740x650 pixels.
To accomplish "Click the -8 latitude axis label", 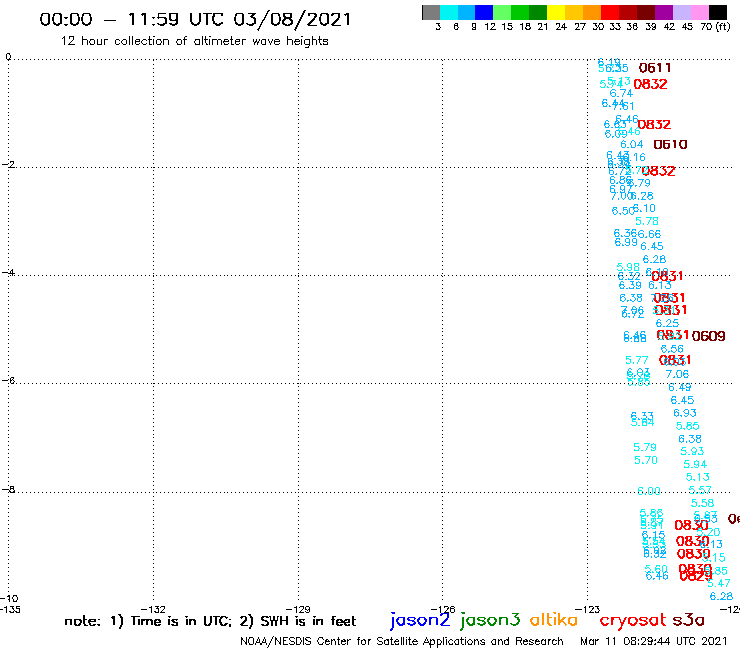I will coord(8,489).
